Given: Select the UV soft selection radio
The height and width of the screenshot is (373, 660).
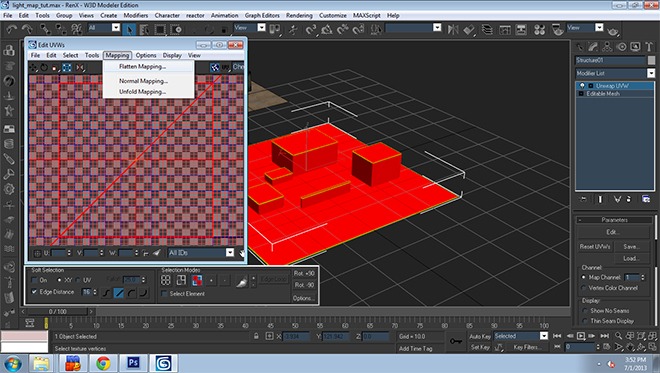Looking at the screenshot, I should (x=79, y=280).
